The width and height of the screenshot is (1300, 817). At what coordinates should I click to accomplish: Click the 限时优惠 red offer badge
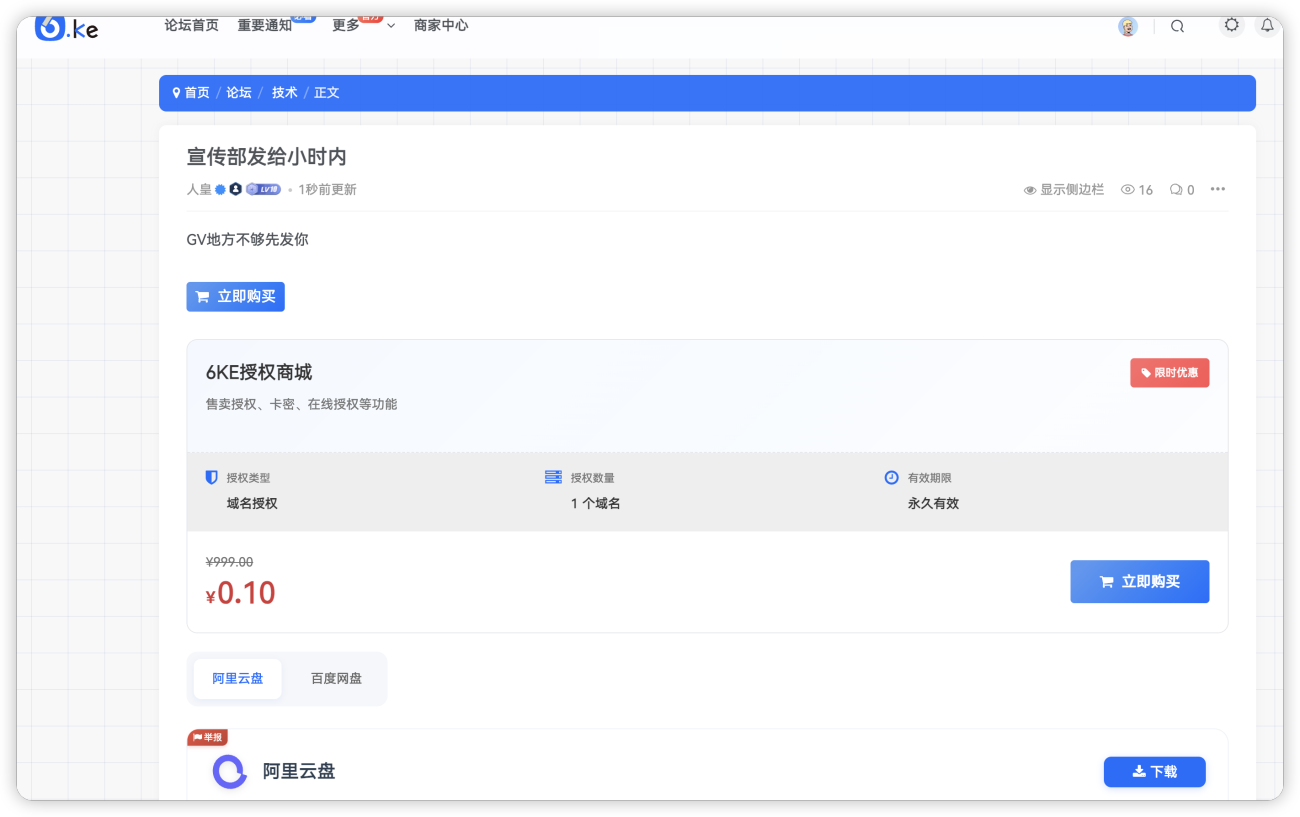point(1169,371)
